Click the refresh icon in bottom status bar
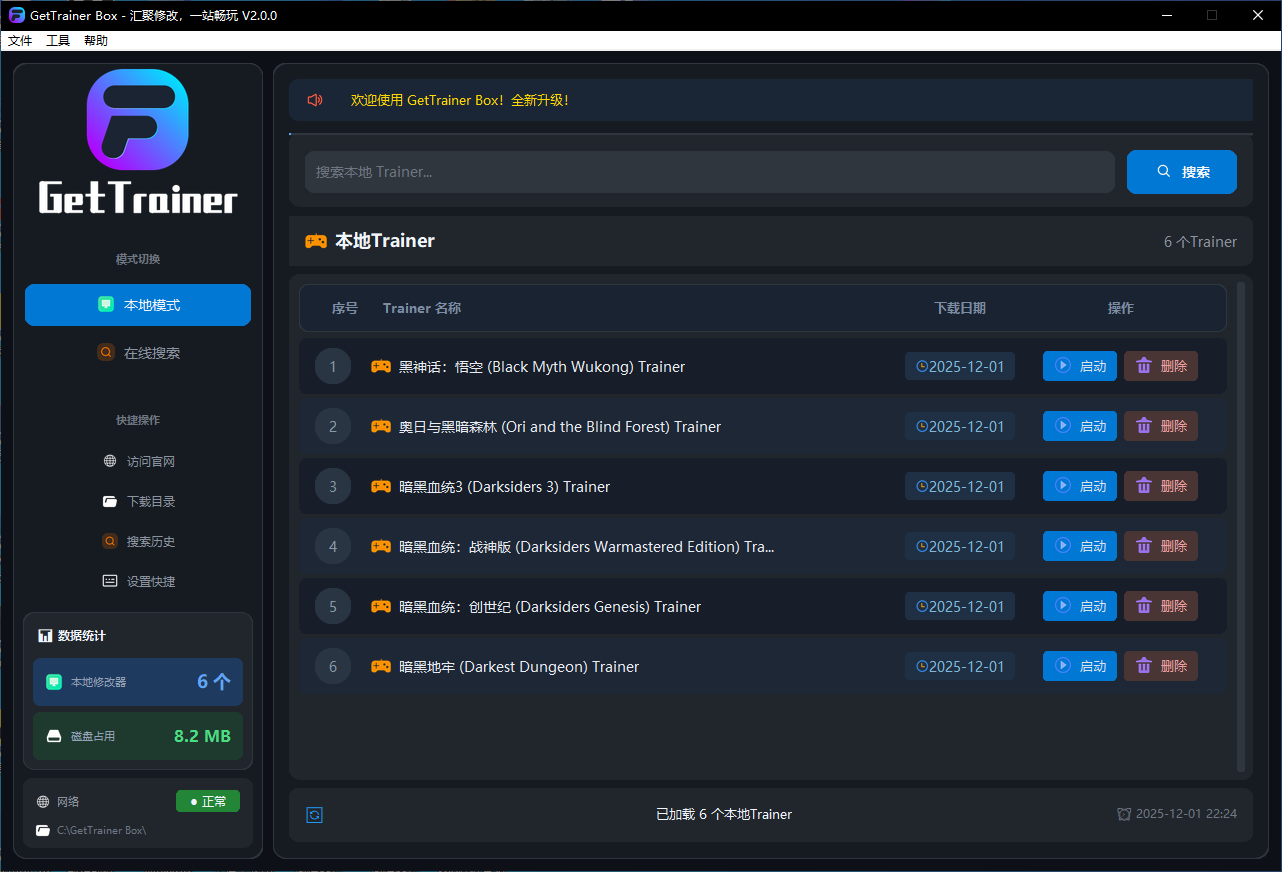 [x=314, y=815]
